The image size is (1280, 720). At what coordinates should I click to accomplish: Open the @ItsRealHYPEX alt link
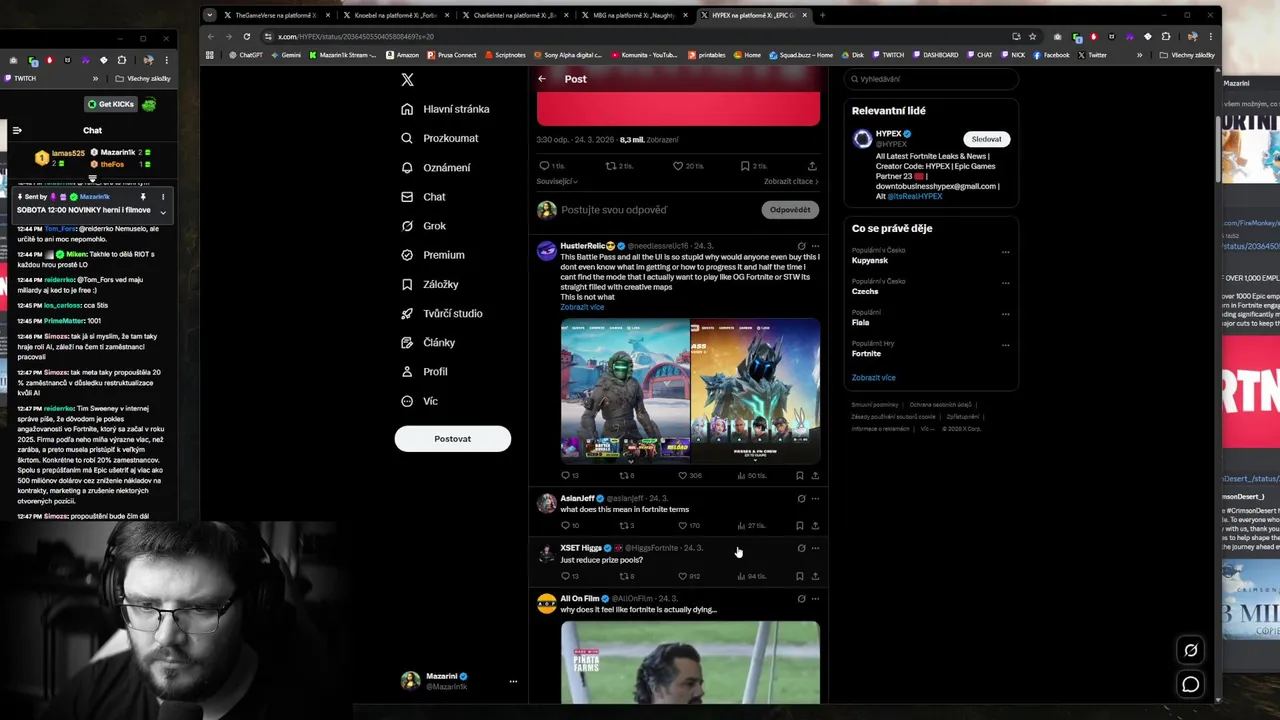click(914, 196)
